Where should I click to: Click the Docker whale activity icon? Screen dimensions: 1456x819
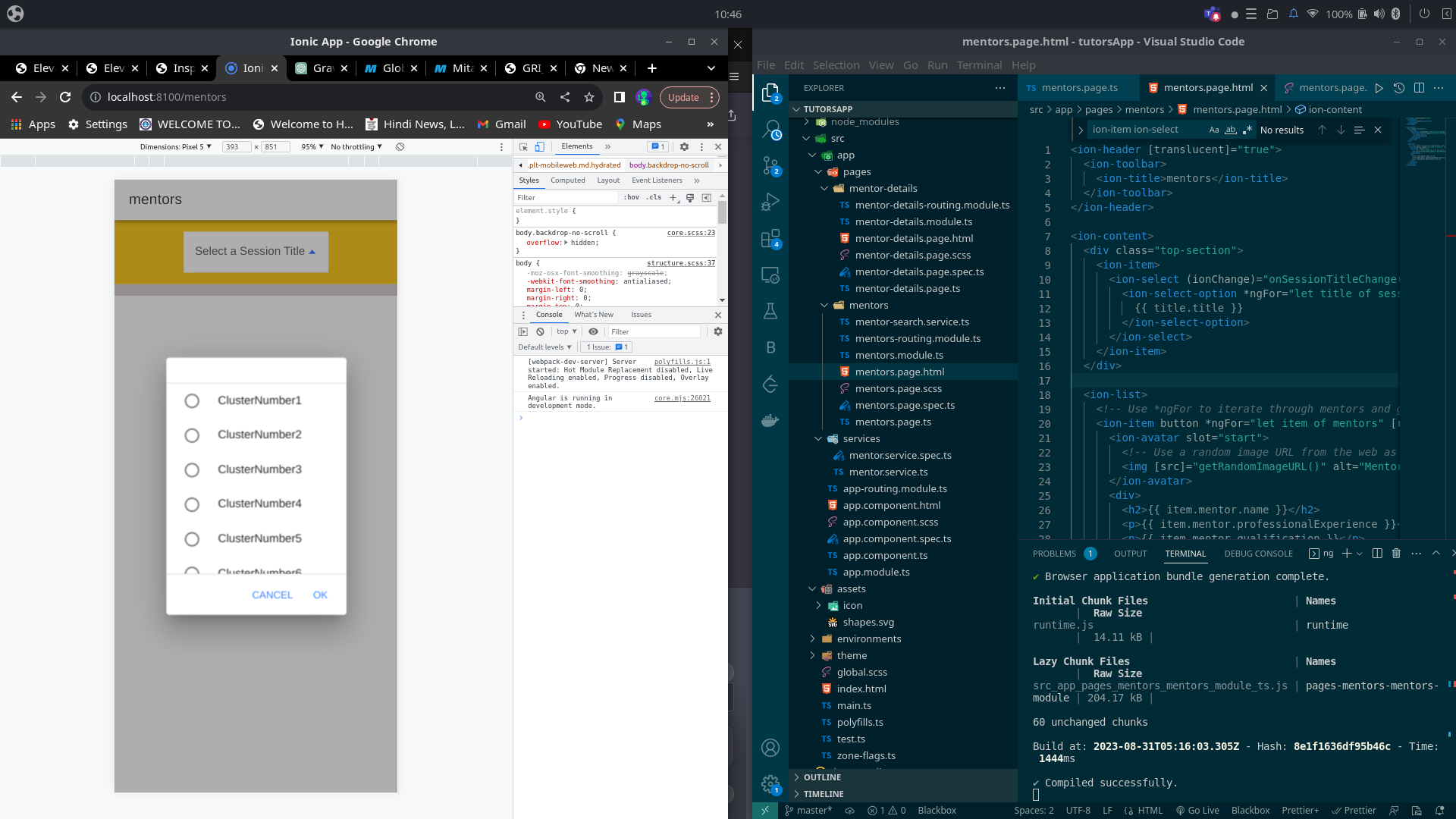pyautogui.click(x=770, y=420)
